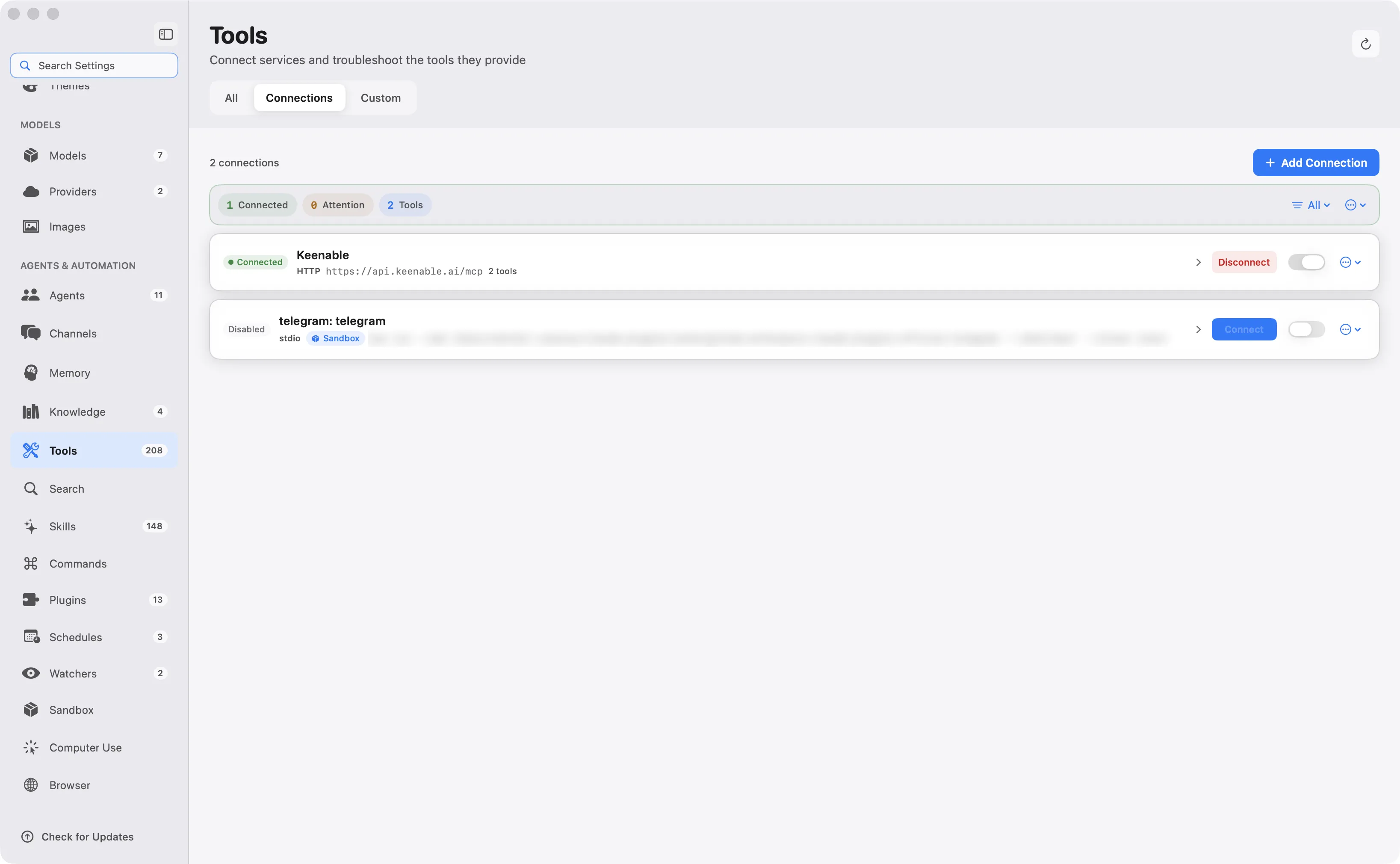Open Skills via its sparkle icon

pos(31,526)
